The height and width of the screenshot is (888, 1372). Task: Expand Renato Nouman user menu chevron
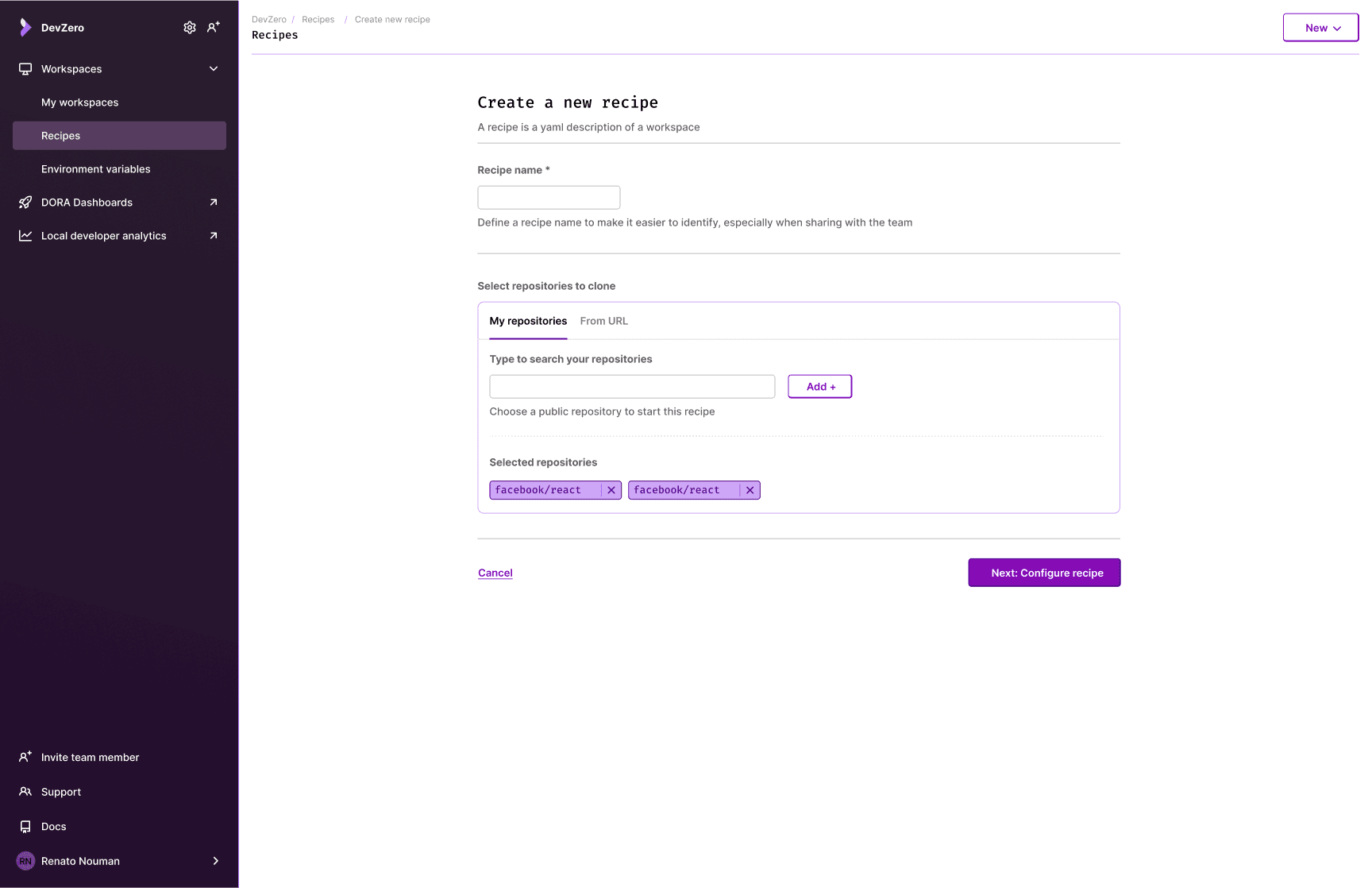[x=215, y=861]
